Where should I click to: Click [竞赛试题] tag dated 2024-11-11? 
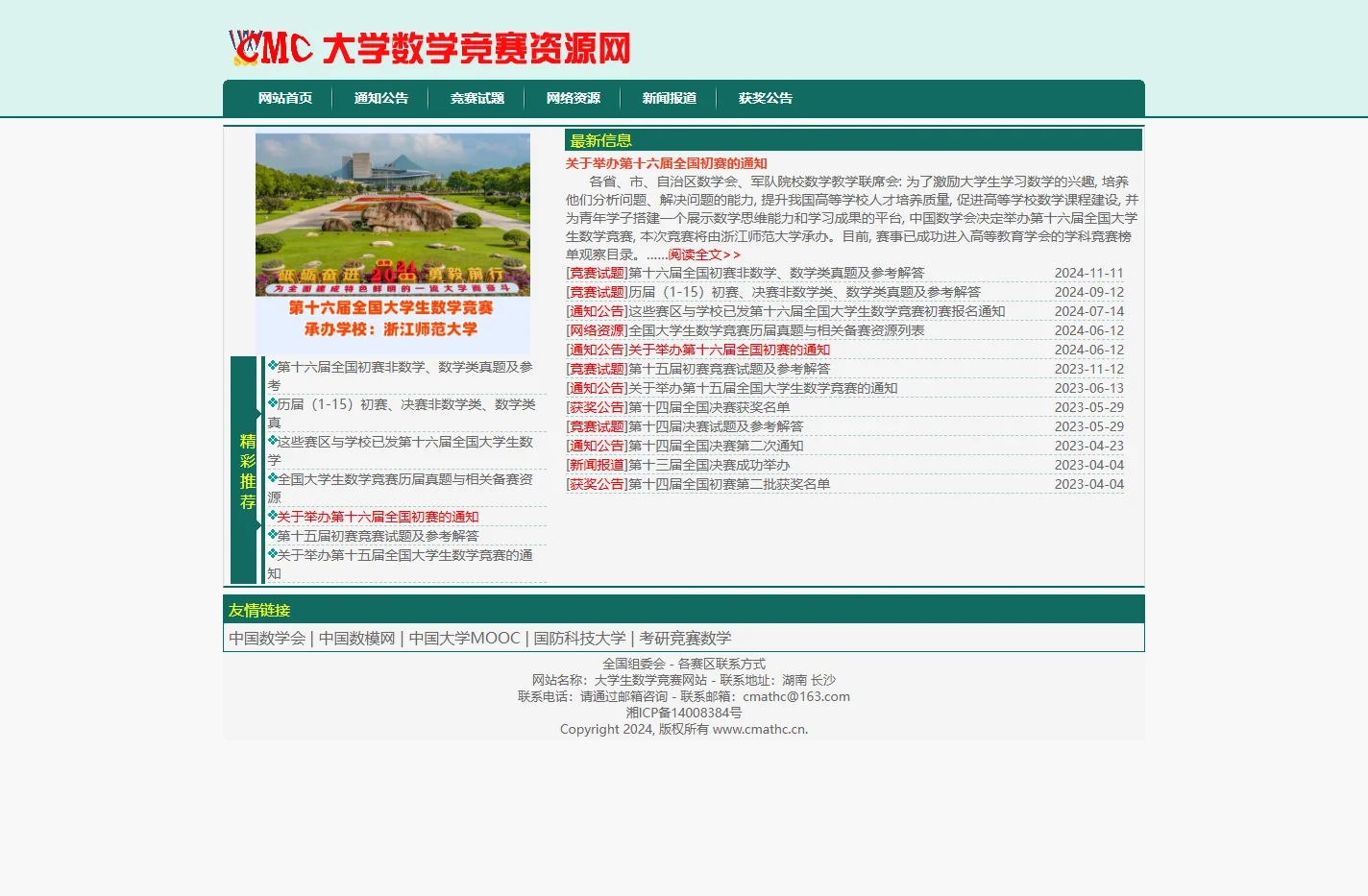tap(598, 273)
